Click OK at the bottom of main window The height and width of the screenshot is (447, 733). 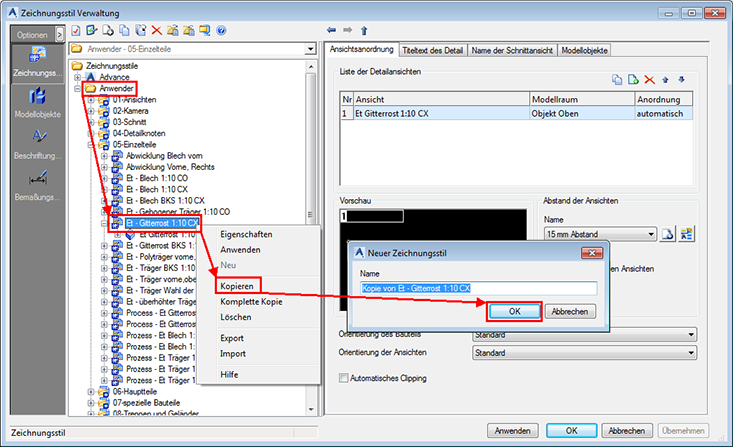pyautogui.click(x=571, y=431)
